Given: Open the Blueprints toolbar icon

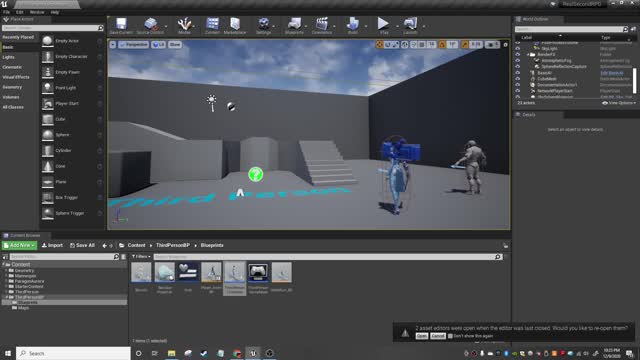Looking at the screenshot, I should pyautogui.click(x=294, y=26).
